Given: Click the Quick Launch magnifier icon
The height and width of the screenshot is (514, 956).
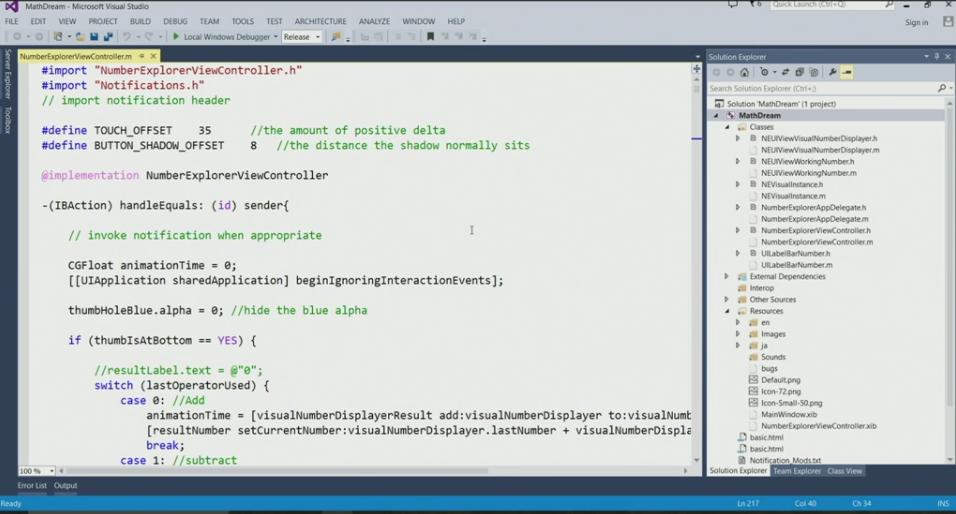Looking at the screenshot, I should (888, 4).
